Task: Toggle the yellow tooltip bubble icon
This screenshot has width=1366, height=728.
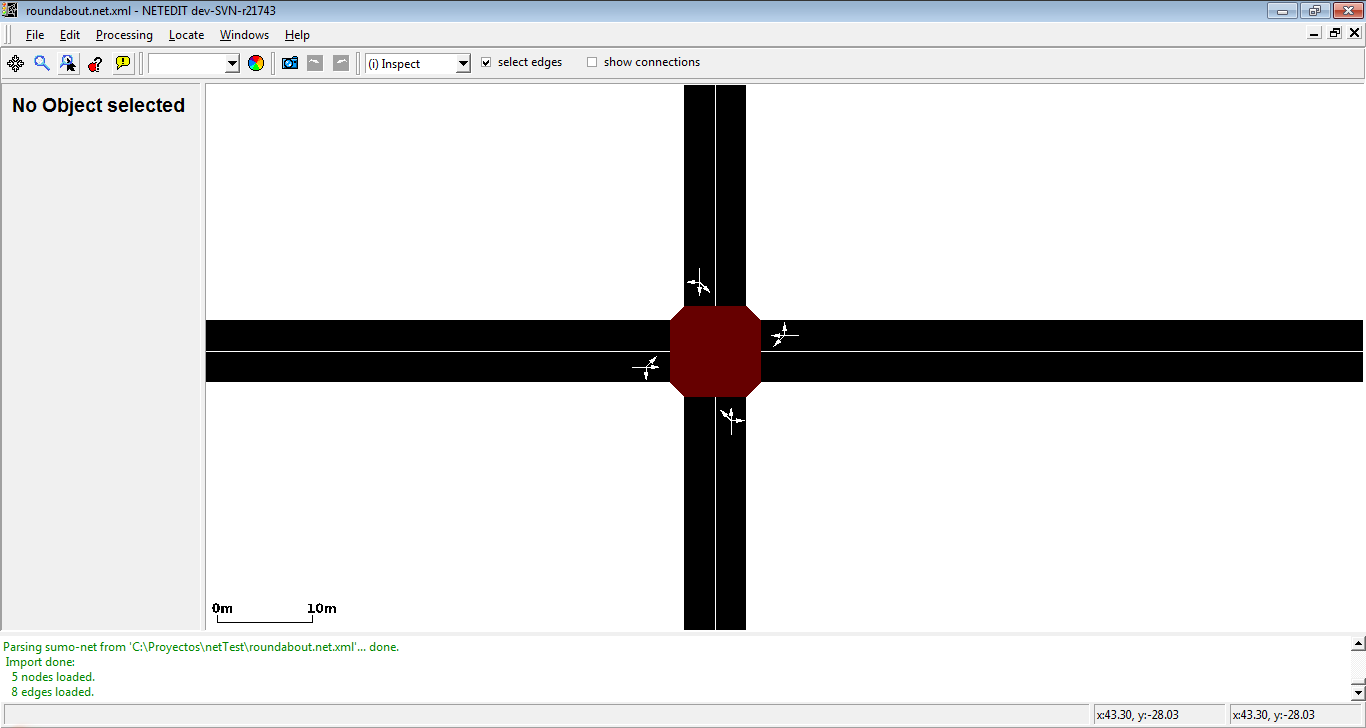Action: [x=122, y=63]
